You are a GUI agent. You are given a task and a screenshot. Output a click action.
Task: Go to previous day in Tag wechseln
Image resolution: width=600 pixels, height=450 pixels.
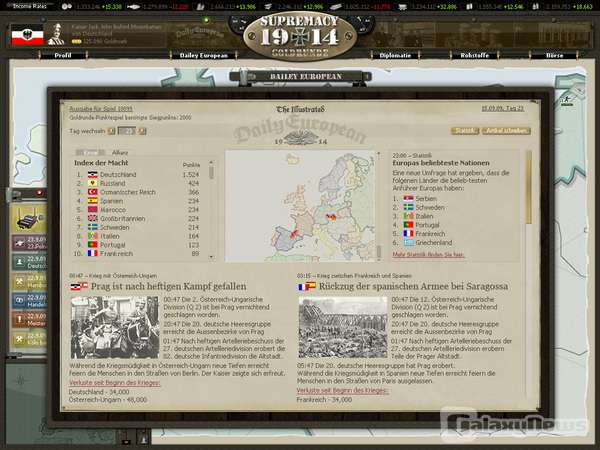click(x=111, y=131)
